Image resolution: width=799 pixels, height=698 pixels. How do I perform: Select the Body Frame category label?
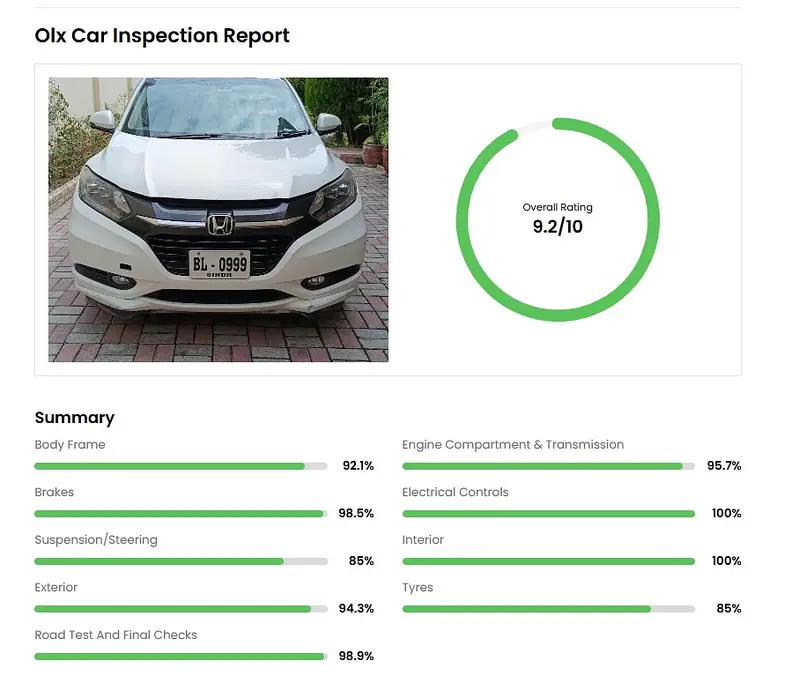coord(70,445)
